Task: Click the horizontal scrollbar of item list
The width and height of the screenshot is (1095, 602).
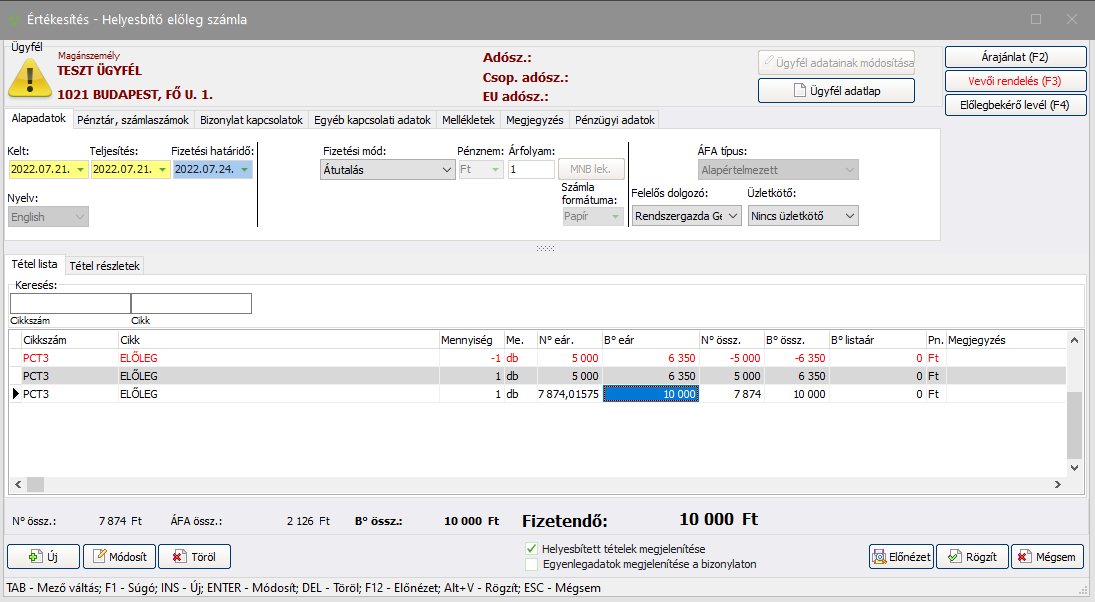Action: [540, 485]
